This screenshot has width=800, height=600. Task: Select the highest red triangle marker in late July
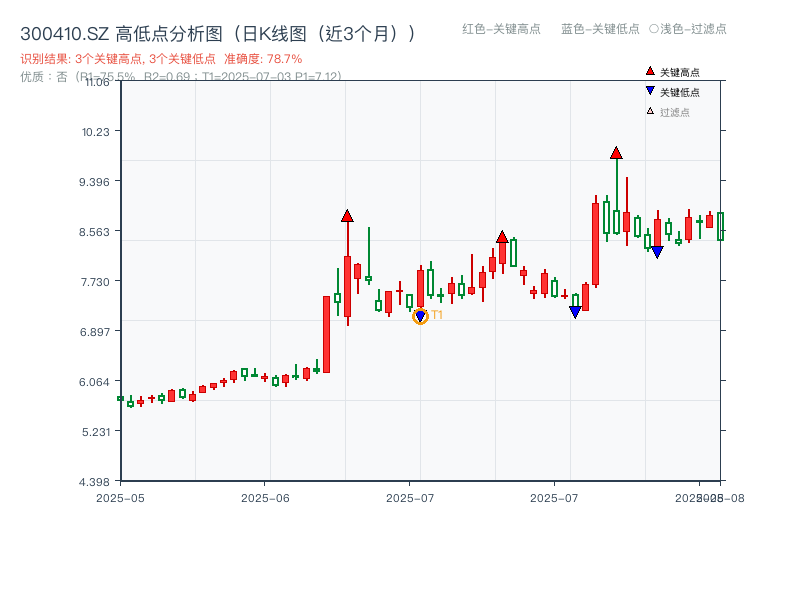[615, 153]
